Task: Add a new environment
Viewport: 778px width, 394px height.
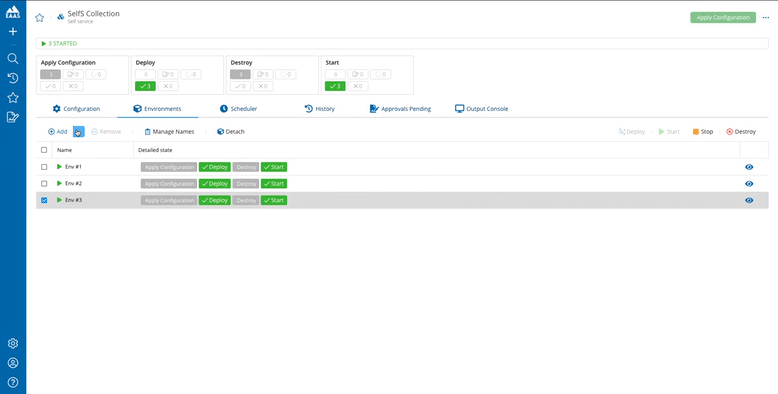Action: tap(58, 131)
